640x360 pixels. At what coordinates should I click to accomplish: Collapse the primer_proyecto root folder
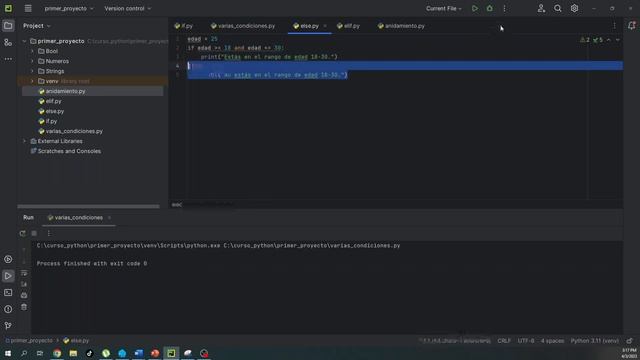[x=24, y=41]
